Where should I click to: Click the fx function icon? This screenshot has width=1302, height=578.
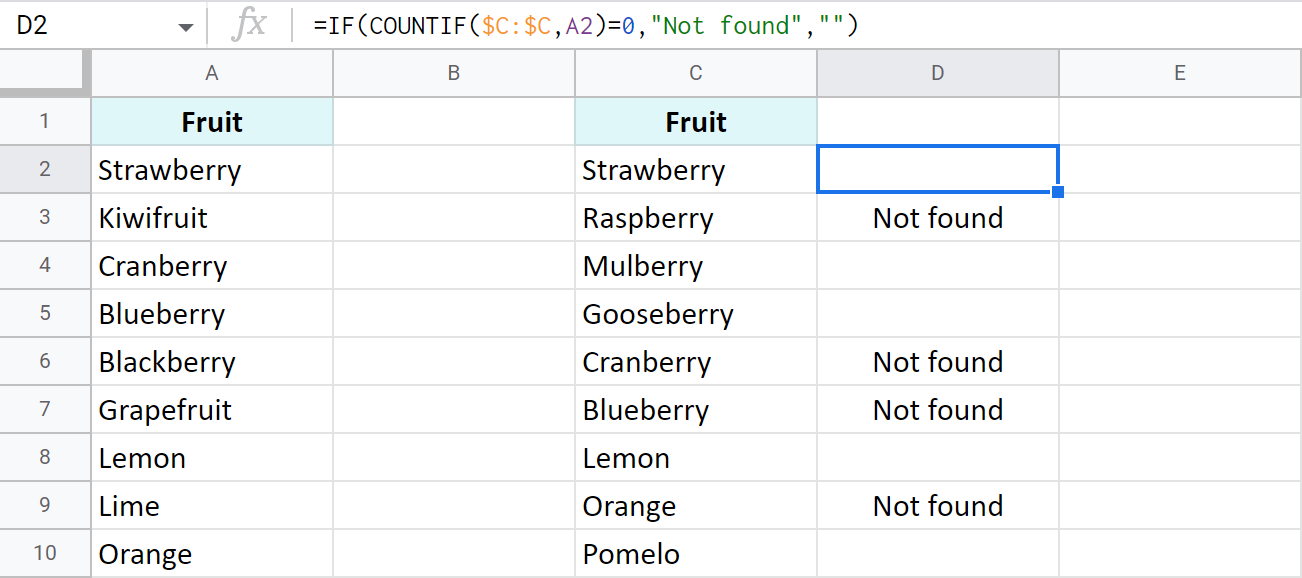coord(248,26)
